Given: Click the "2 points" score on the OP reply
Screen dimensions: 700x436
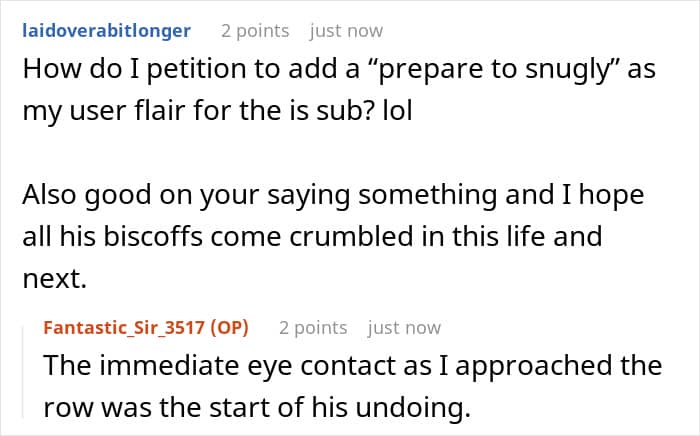Looking at the screenshot, I should coord(313,328).
